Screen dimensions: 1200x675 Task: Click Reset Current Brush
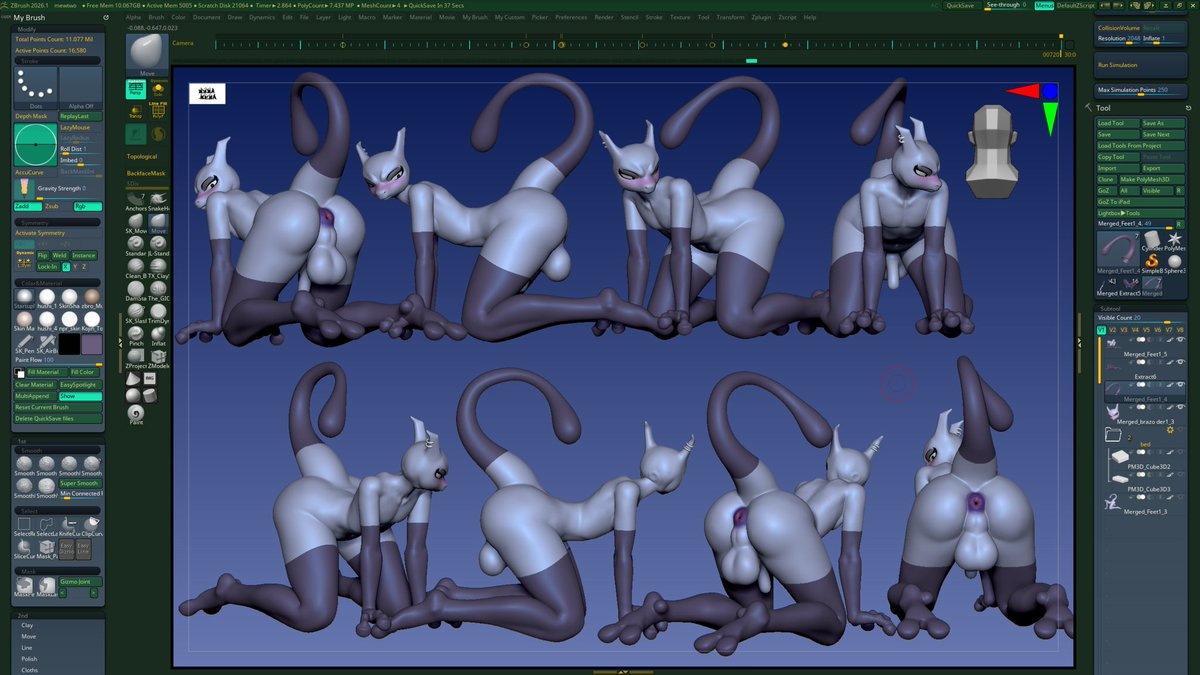point(58,407)
